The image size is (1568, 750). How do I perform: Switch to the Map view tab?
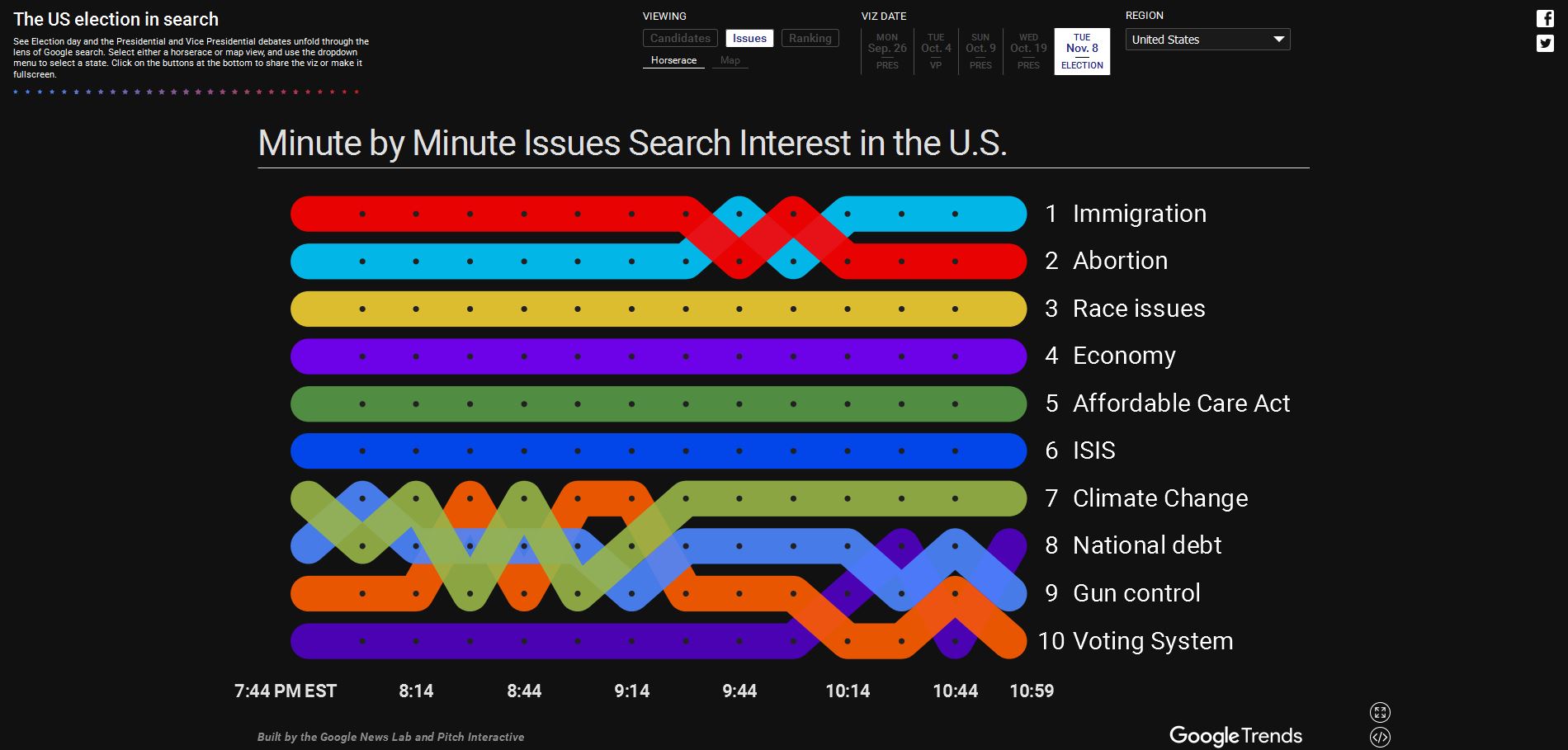coord(730,60)
